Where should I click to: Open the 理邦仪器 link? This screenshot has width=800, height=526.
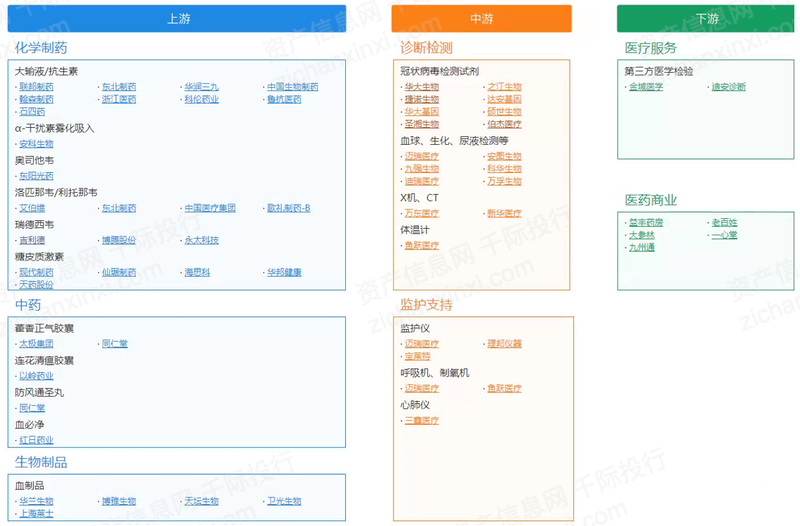(x=505, y=344)
